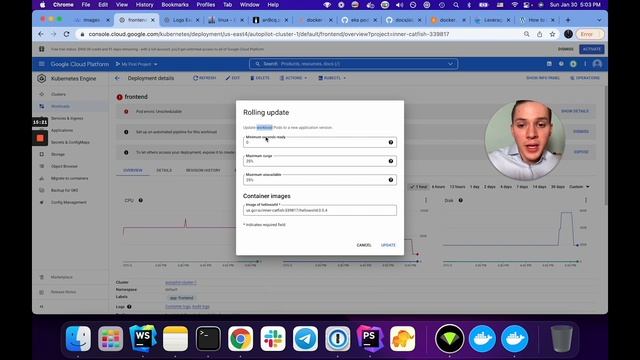Open the Google Cloud navigation hamburger menu
The image size is (640, 360).
[42, 64]
